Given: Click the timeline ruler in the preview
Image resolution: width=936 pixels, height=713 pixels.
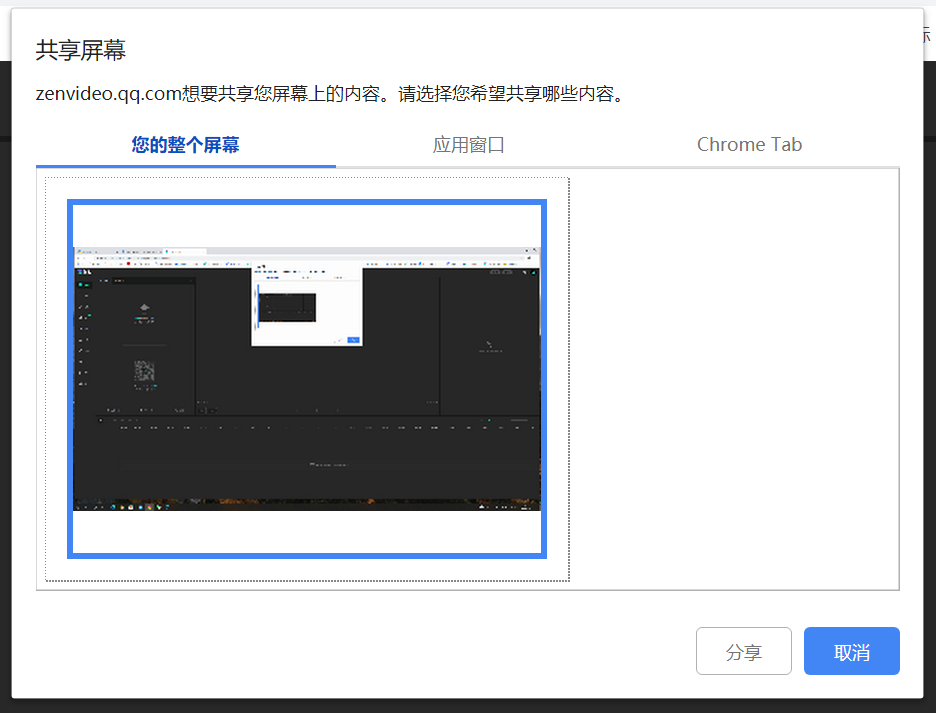Looking at the screenshot, I should pyautogui.click(x=306, y=428).
